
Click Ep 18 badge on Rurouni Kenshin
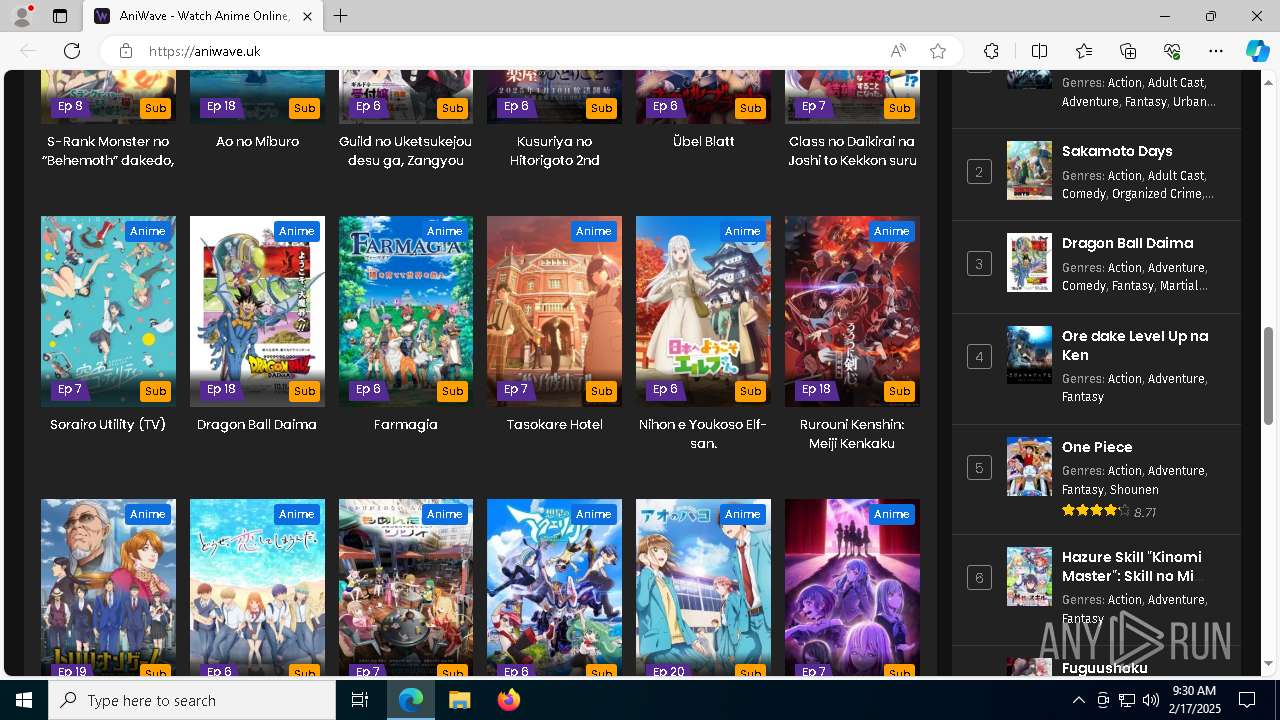point(816,390)
